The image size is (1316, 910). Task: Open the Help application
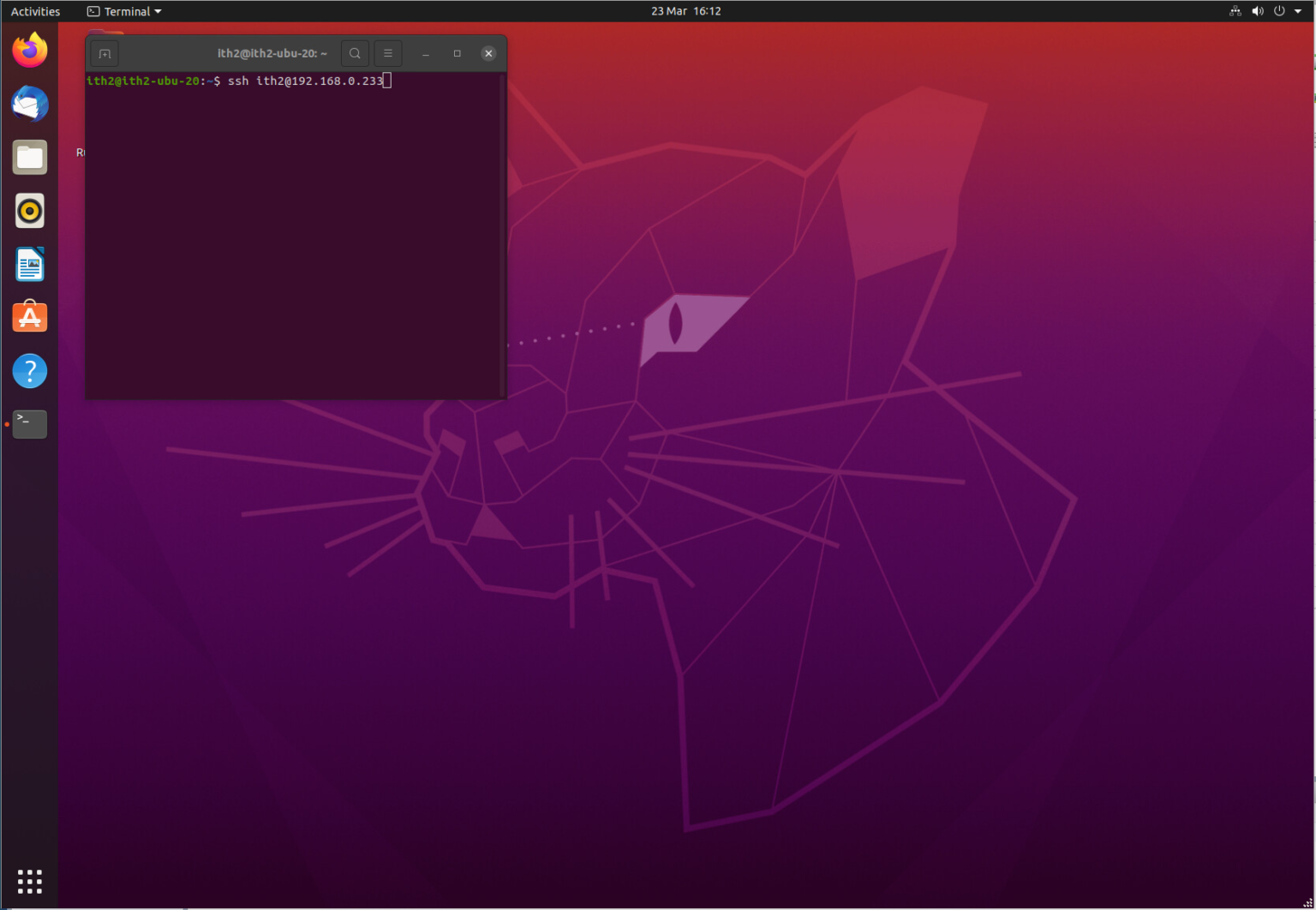(30, 370)
